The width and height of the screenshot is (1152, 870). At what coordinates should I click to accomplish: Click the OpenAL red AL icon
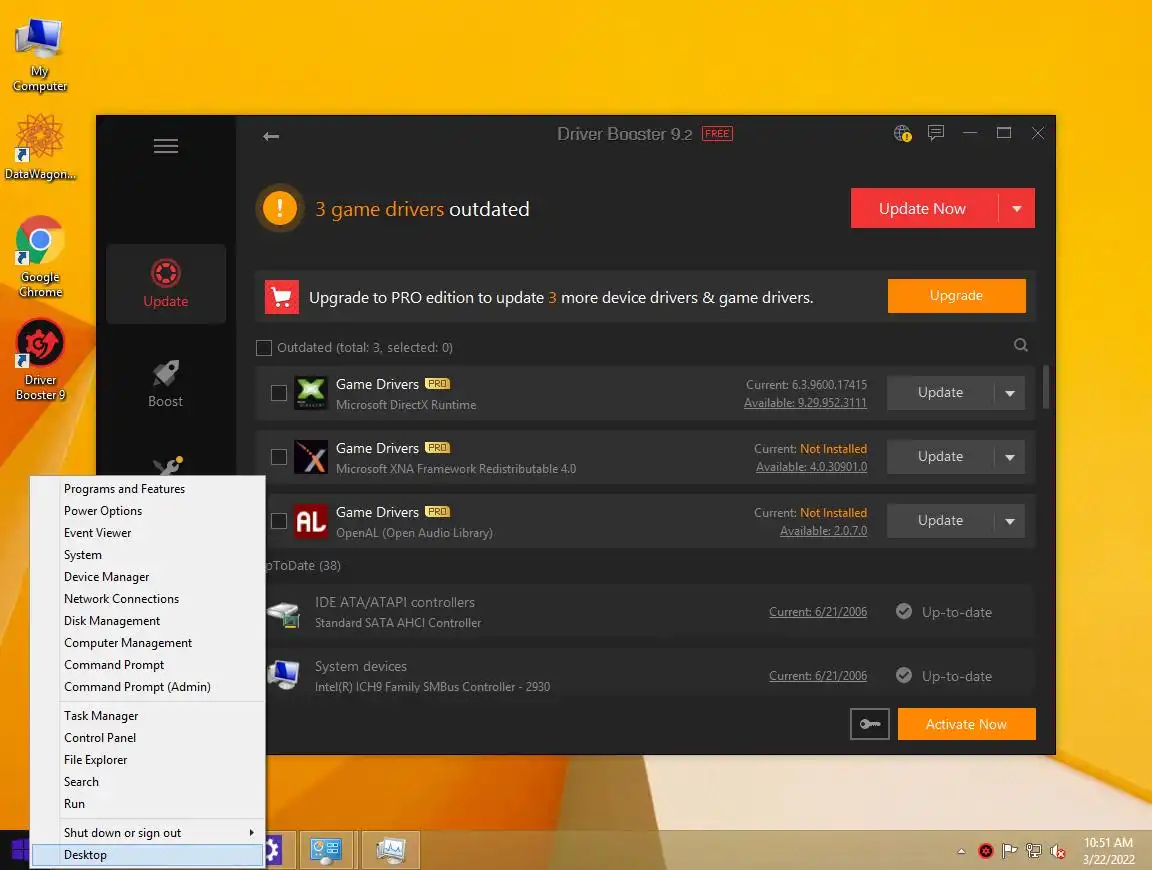click(x=311, y=521)
